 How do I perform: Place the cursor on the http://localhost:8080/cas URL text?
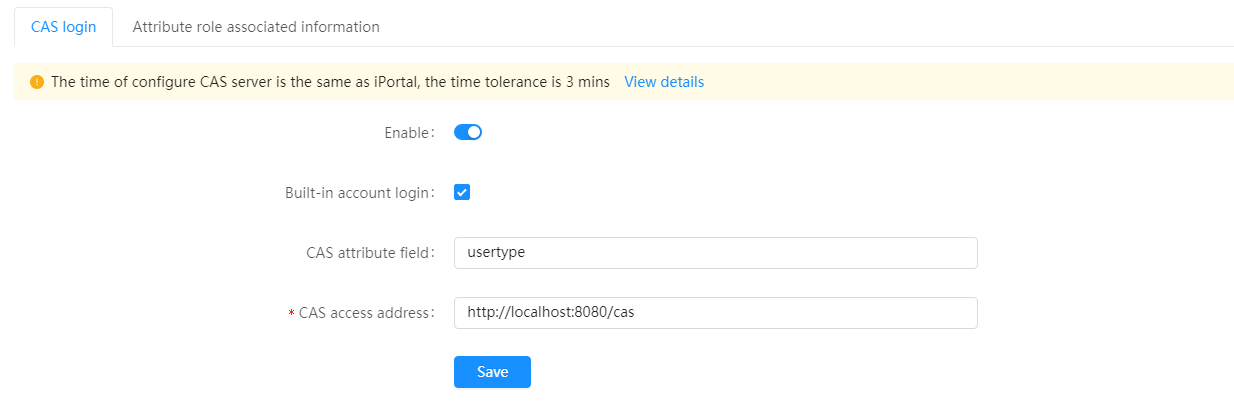coord(551,313)
